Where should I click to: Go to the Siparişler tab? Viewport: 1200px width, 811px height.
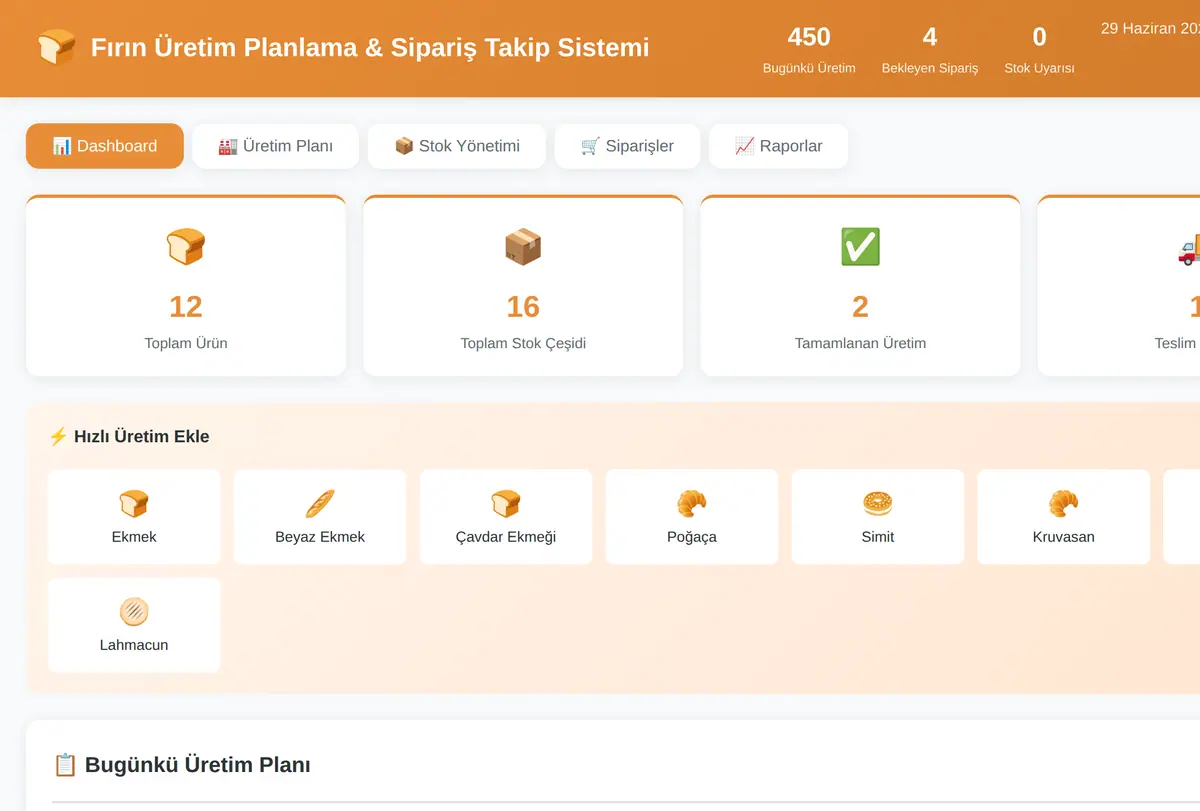pos(627,146)
